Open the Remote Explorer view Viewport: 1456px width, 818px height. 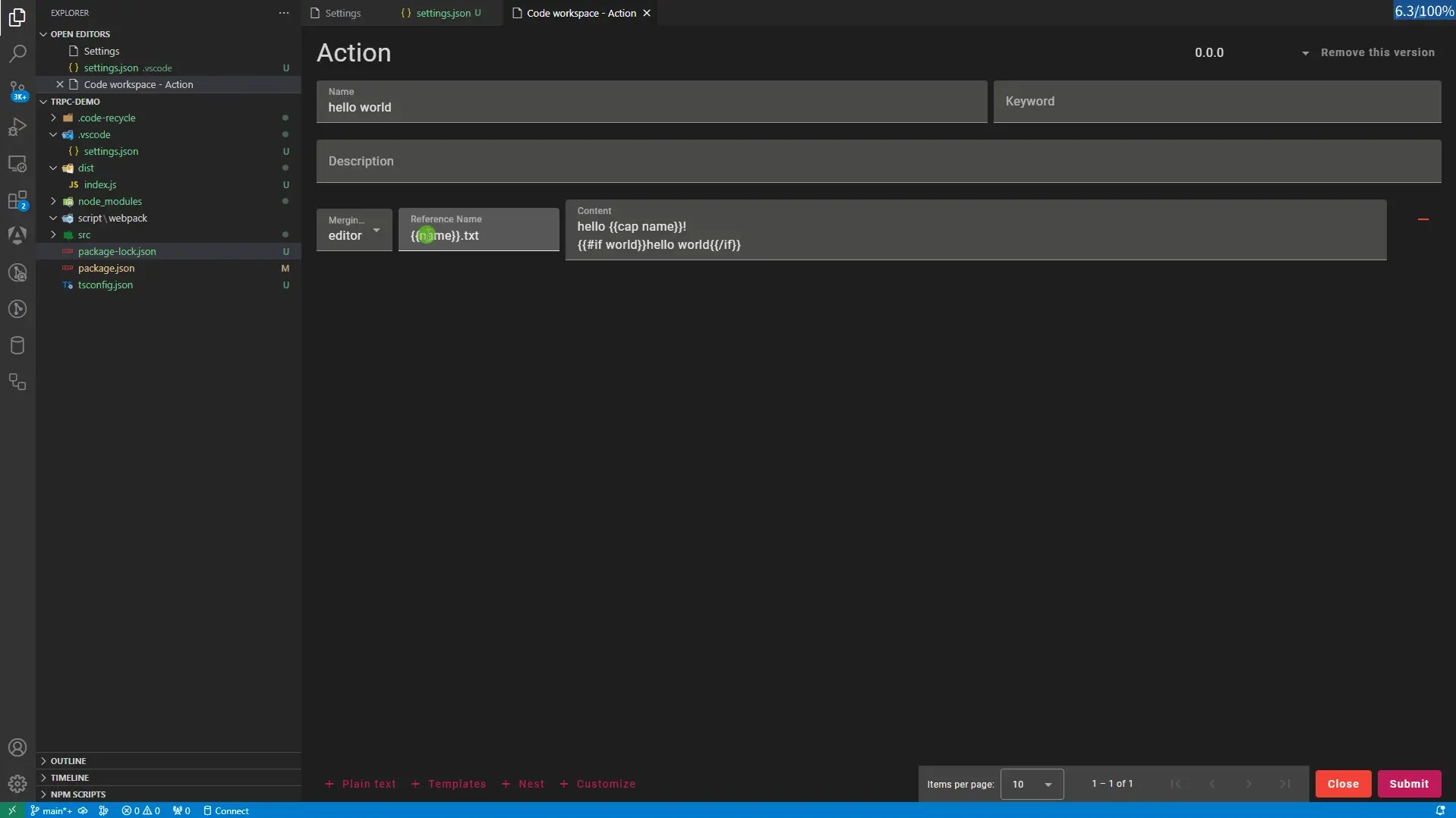click(x=17, y=164)
